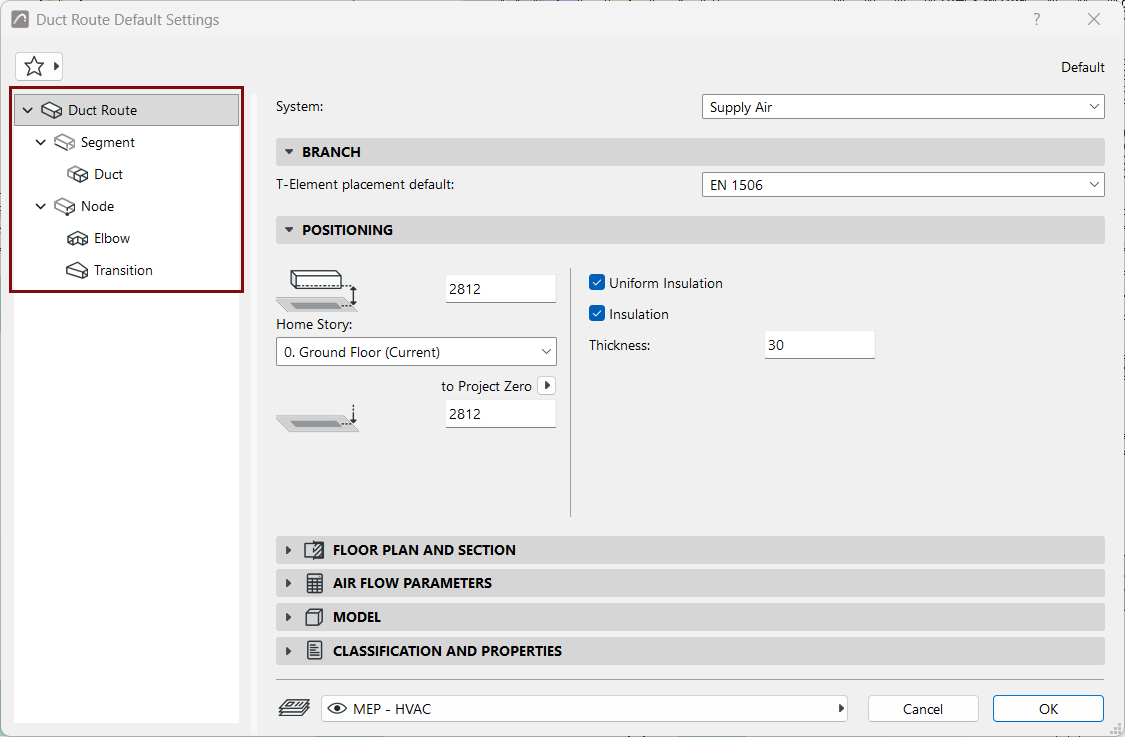The image size is (1125, 737).
Task: Open the Favorites star button
Action: tap(39, 67)
